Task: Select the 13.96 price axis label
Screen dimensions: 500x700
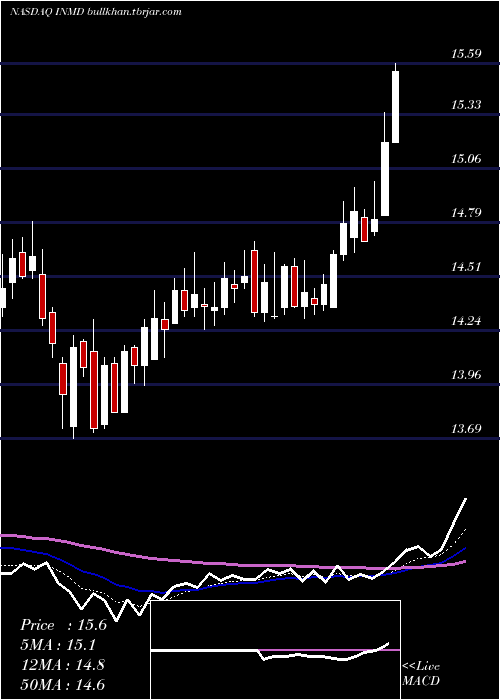Action: point(466,375)
